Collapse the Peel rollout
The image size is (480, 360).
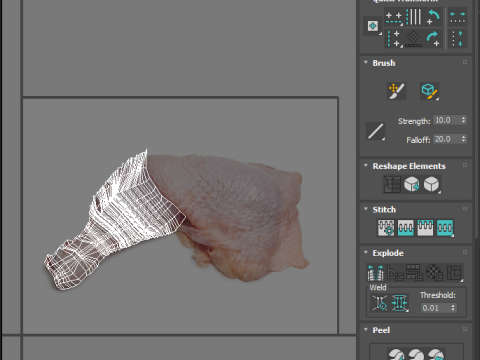point(366,329)
